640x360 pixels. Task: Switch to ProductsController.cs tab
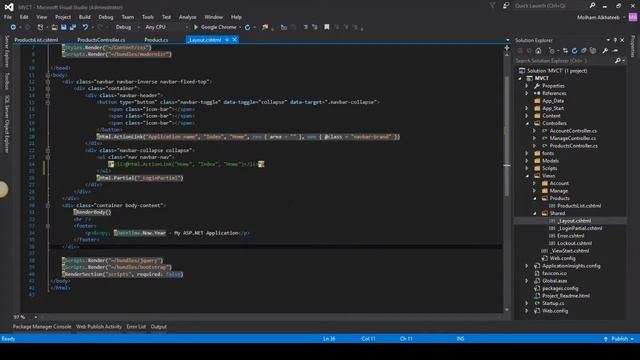click(101, 40)
